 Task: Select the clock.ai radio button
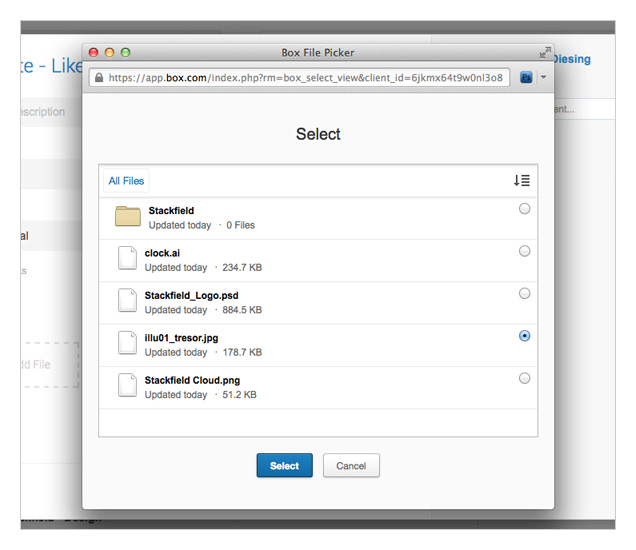pyautogui.click(x=524, y=251)
